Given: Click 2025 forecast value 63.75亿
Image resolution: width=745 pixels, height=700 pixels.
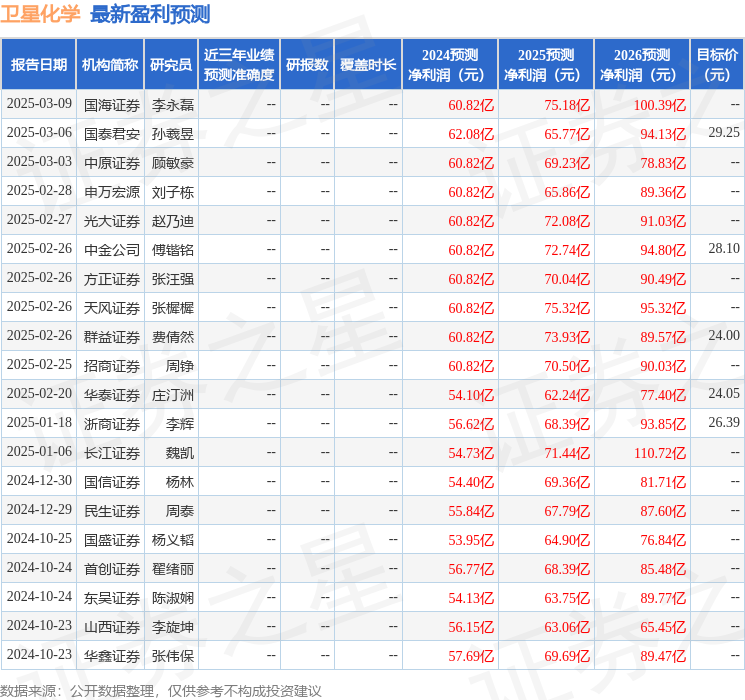Looking at the screenshot, I should coord(567,598).
